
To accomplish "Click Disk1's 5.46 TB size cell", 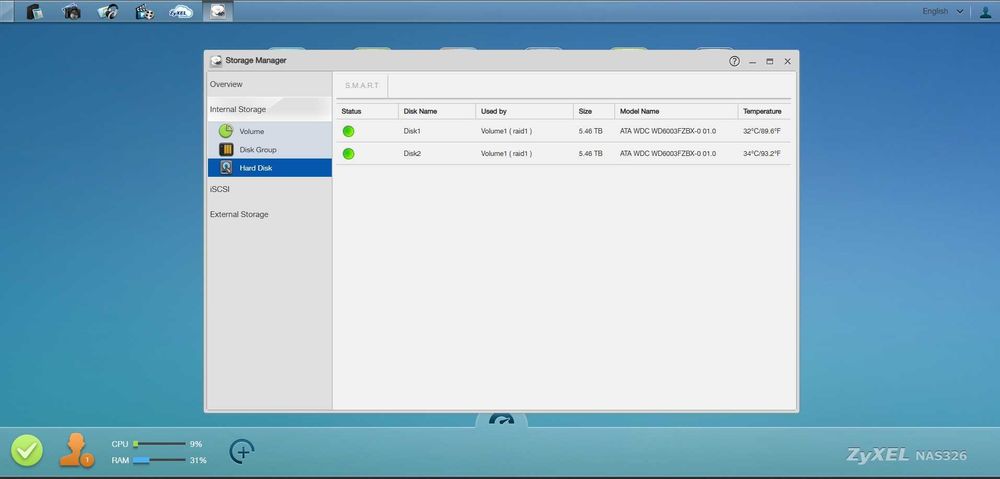I will coord(591,131).
